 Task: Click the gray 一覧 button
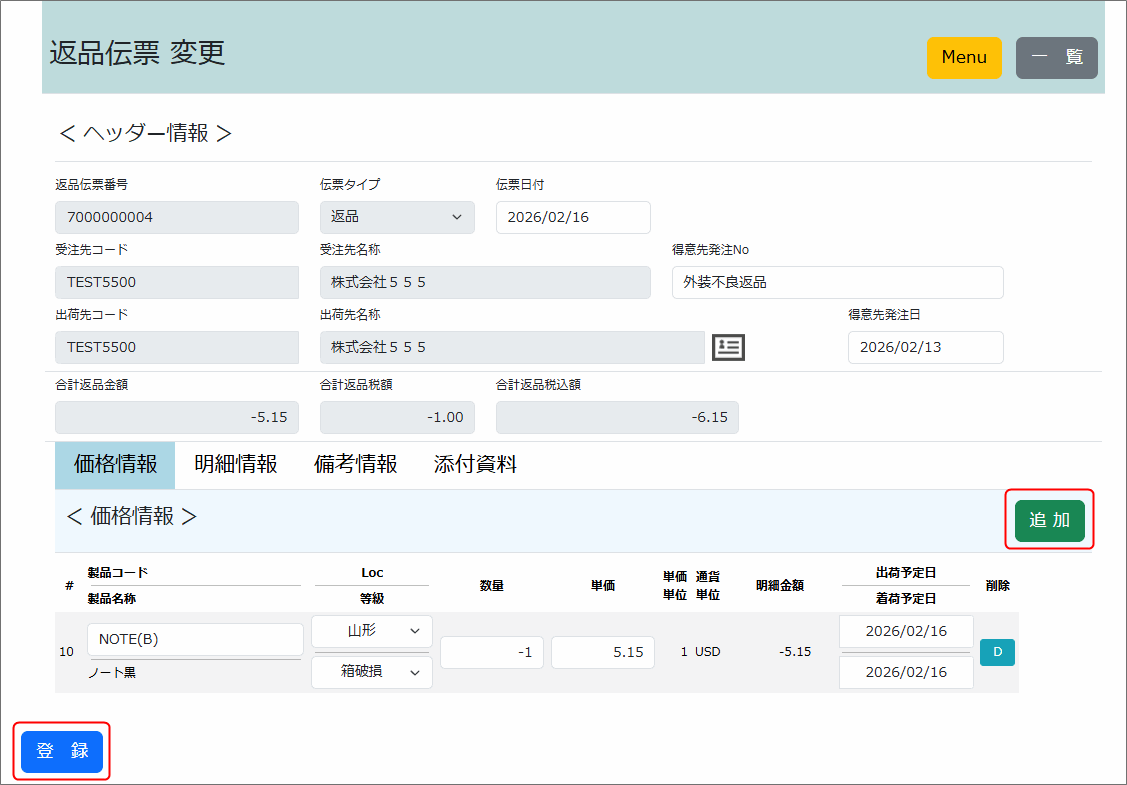tap(1056, 58)
